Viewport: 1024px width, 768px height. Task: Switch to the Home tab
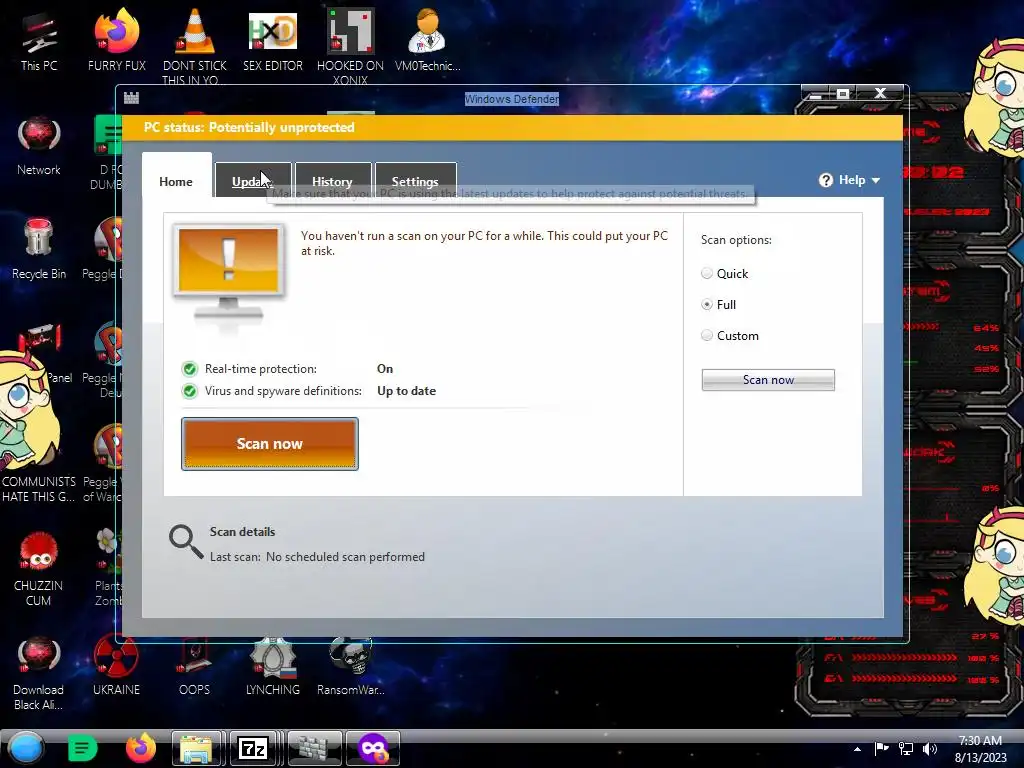[176, 182]
